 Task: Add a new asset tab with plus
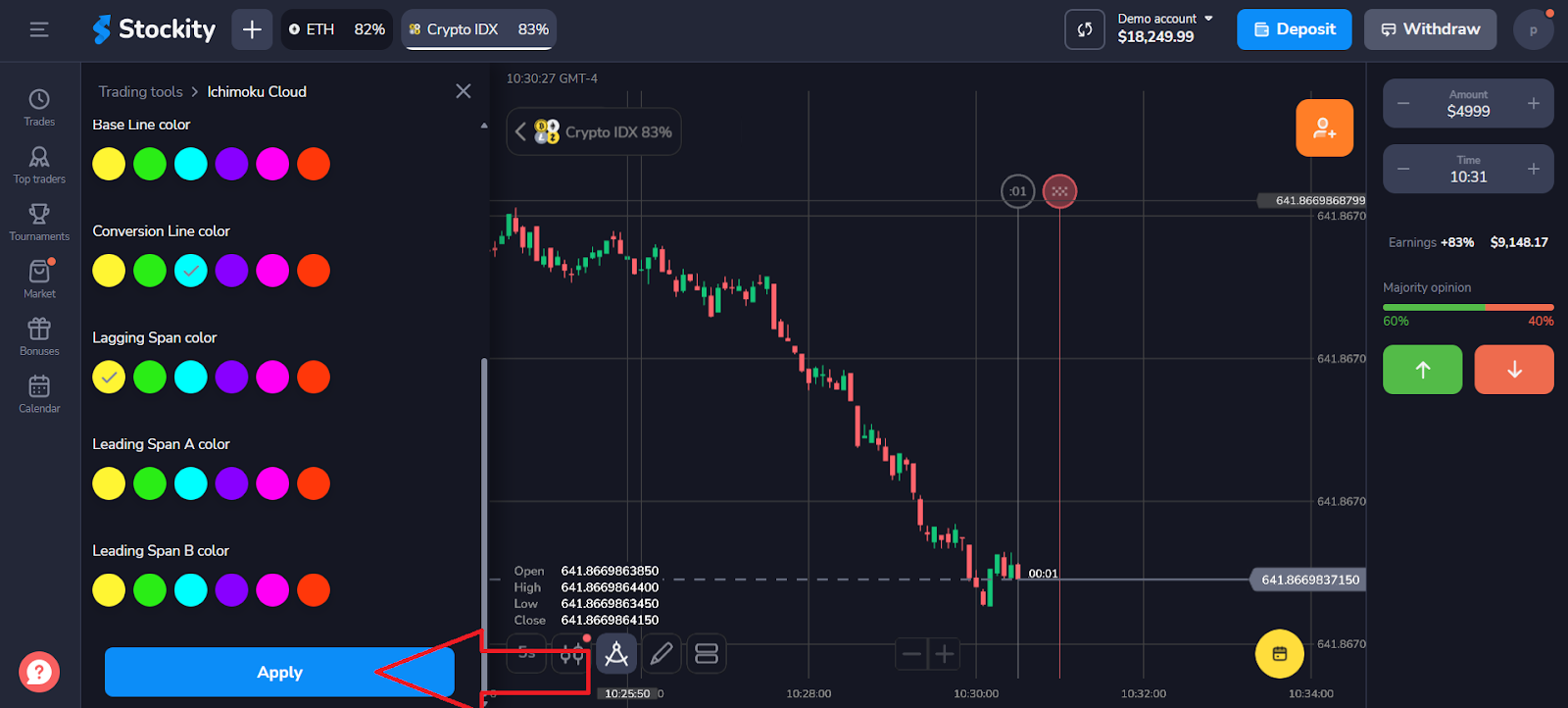tap(252, 29)
